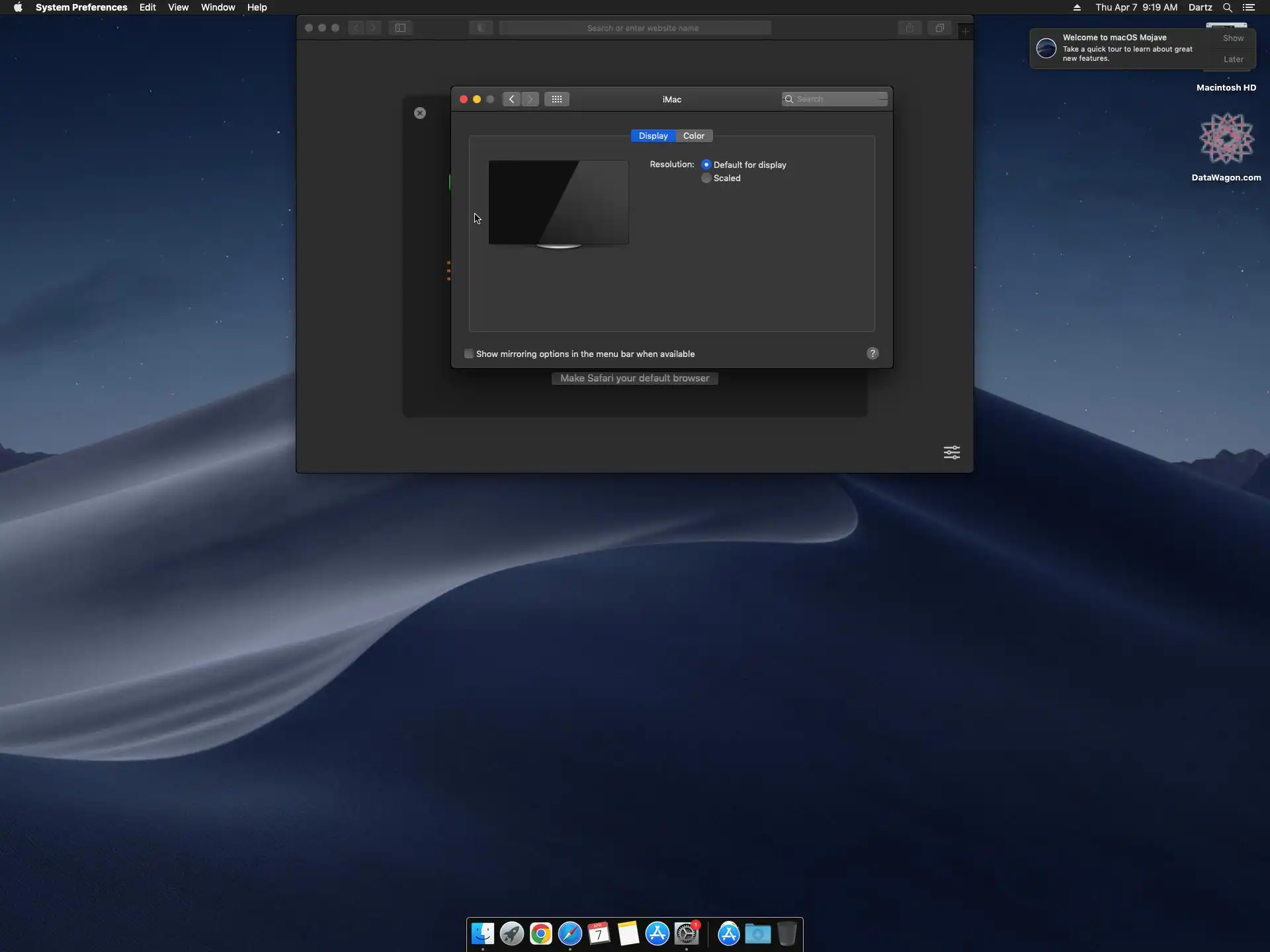Open the View menu
The height and width of the screenshot is (952, 1270).
tap(178, 7)
